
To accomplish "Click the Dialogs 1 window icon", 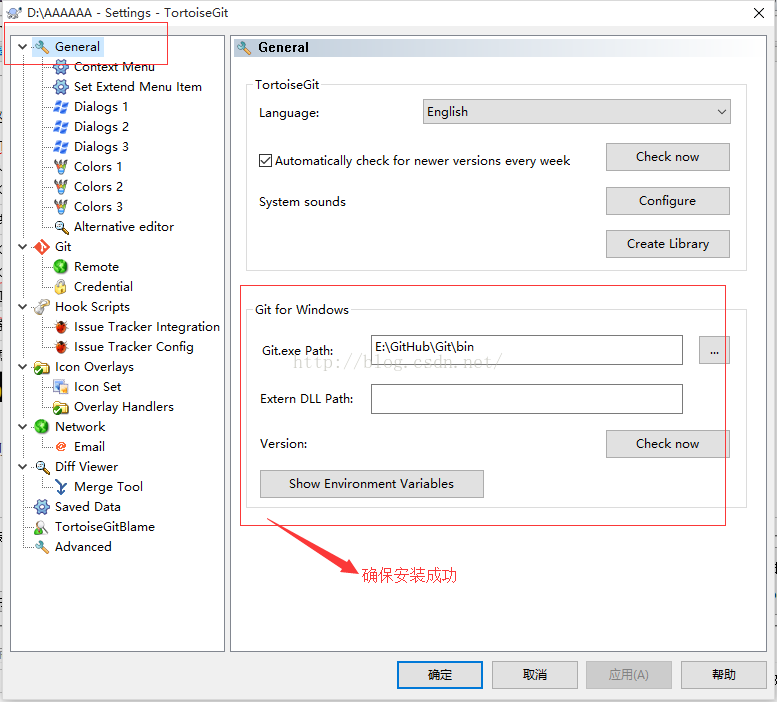I will coord(60,107).
